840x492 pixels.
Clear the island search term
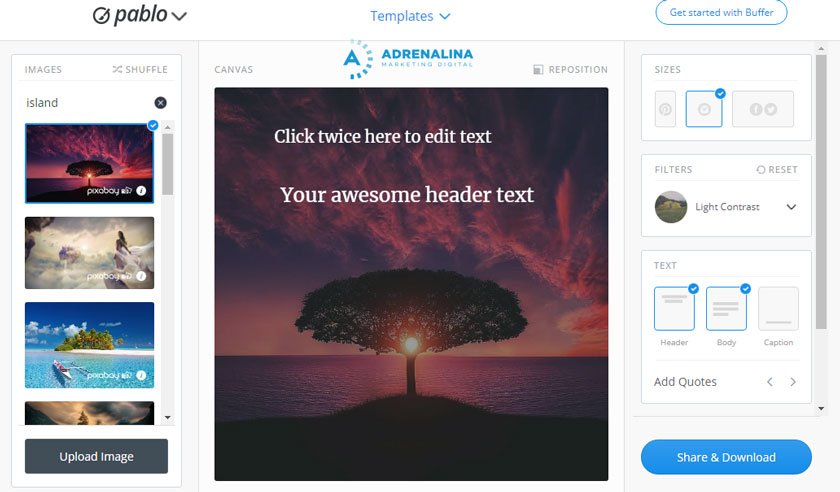point(160,102)
